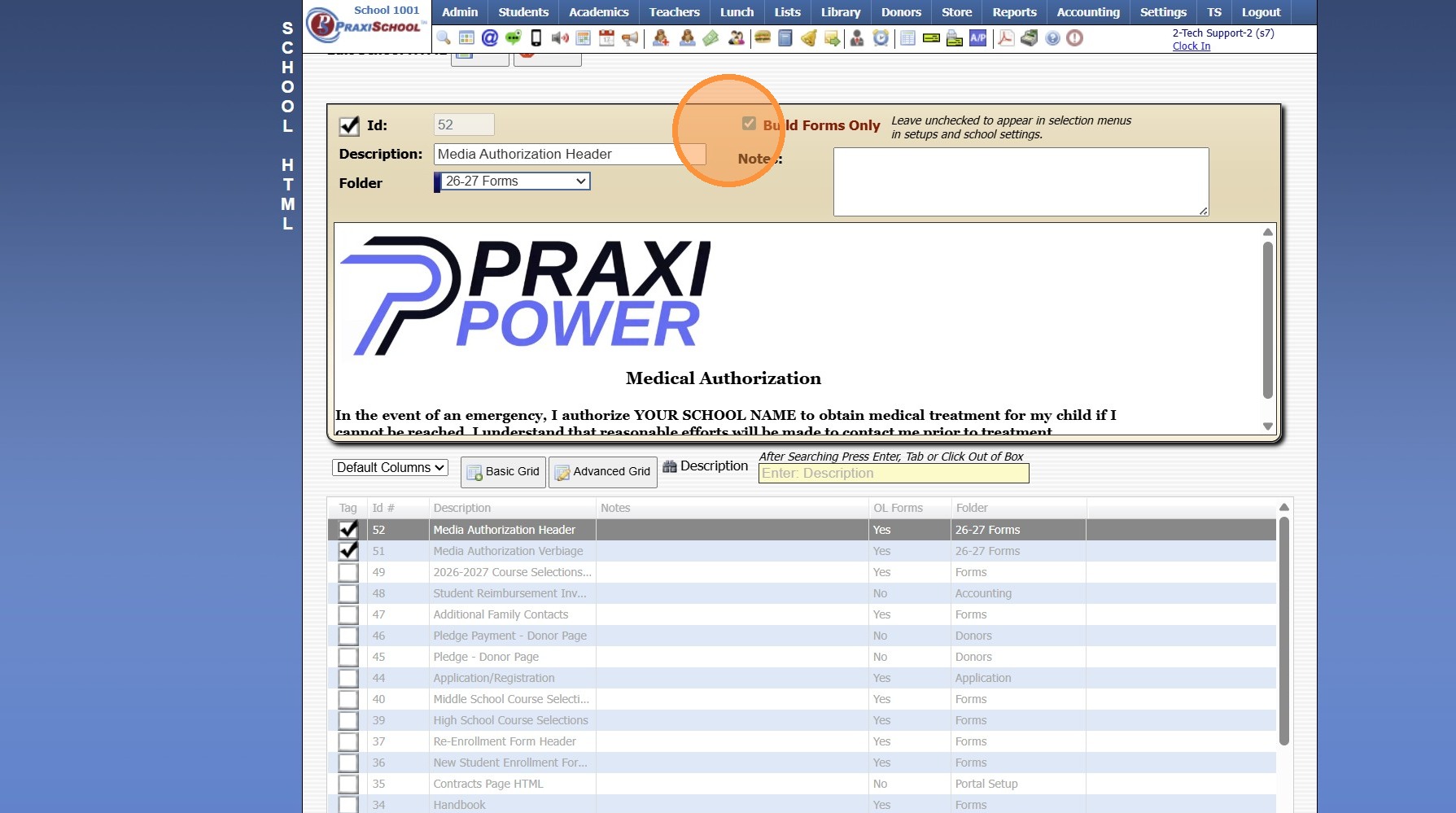Click the Advanced Grid button
This screenshot has width=1456, height=813.
click(x=603, y=472)
